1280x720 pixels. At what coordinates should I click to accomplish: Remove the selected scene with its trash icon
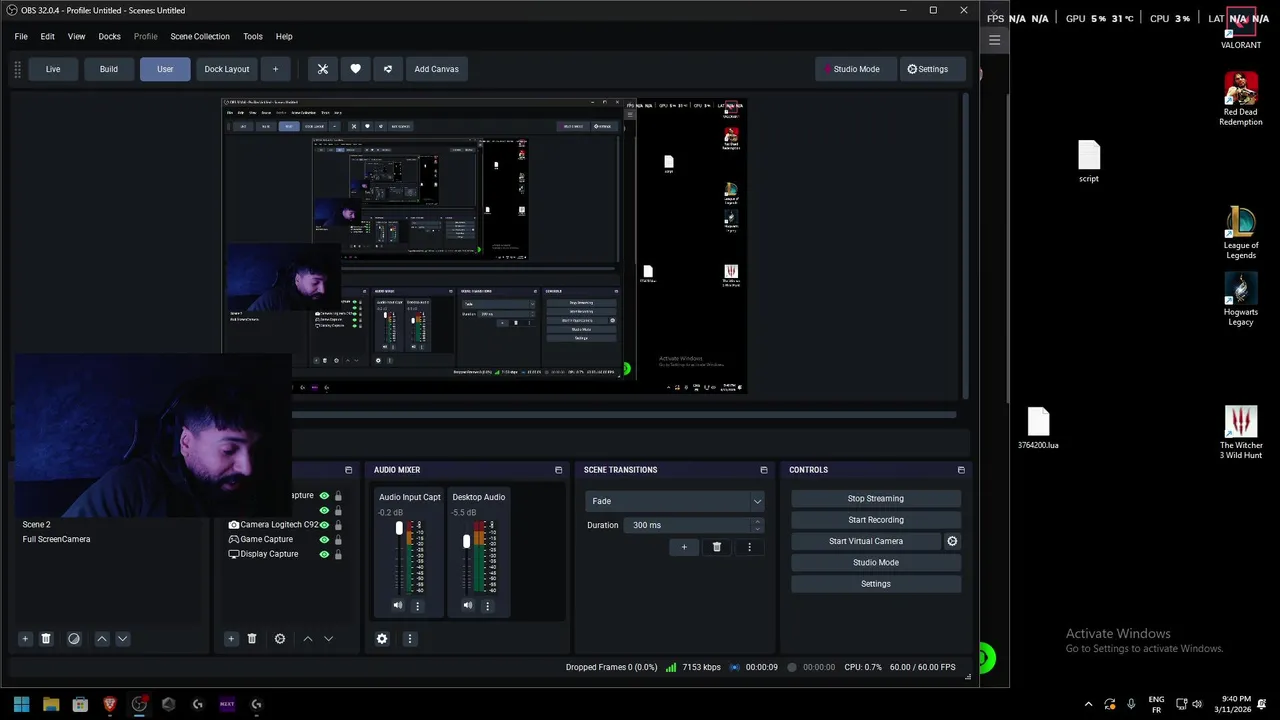point(46,639)
